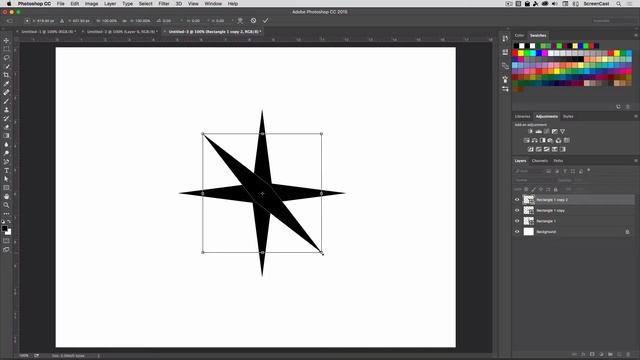Click the Background layer thumbnail
The width and height of the screenshot is (640, 360).
(x=529, y=231)
